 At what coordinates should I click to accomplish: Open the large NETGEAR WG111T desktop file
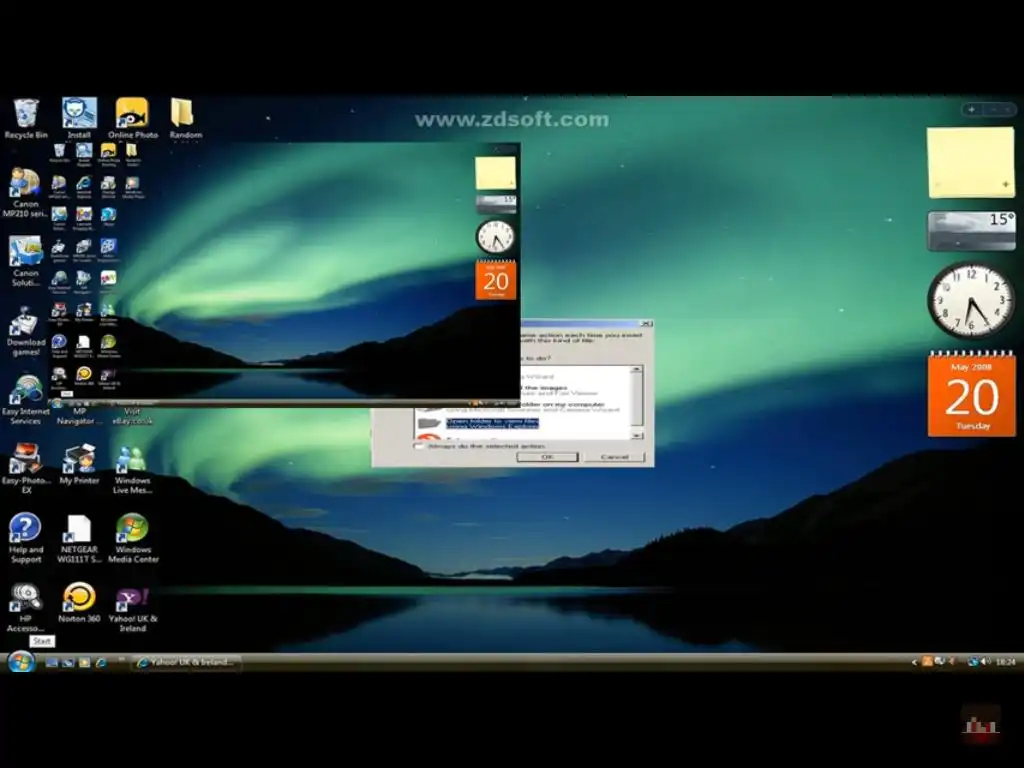79,538
